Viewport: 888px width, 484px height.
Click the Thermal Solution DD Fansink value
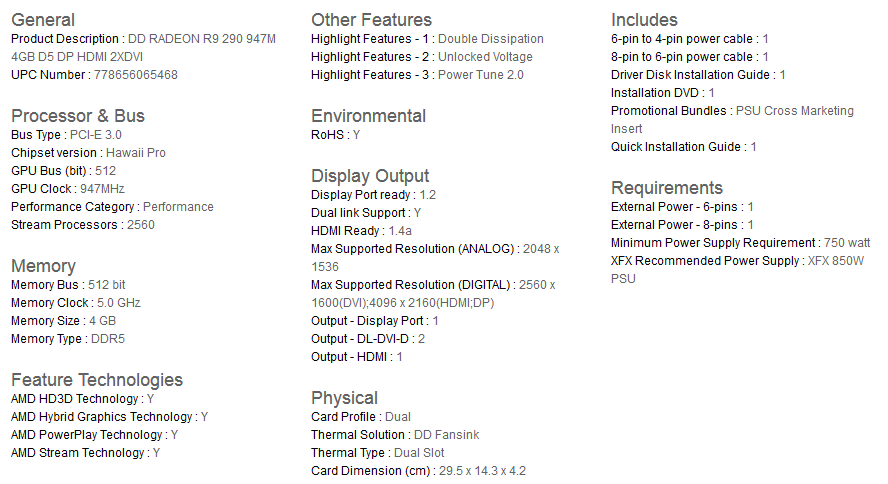pyautogui.click(x=446, y=435)
